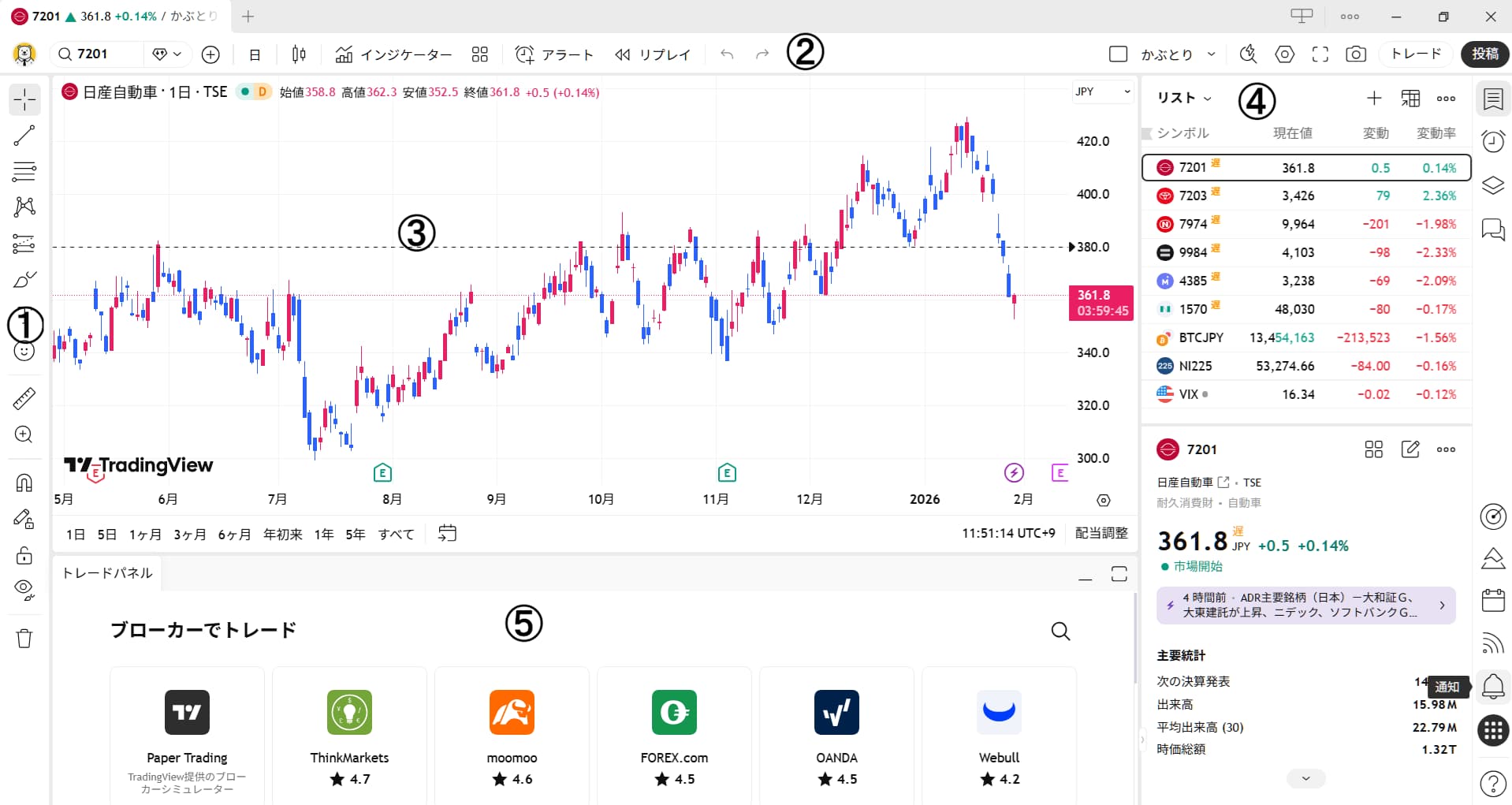Remove all drawings with the trash icon
The width and height of the screenshot is (1512, 805).
24,639
